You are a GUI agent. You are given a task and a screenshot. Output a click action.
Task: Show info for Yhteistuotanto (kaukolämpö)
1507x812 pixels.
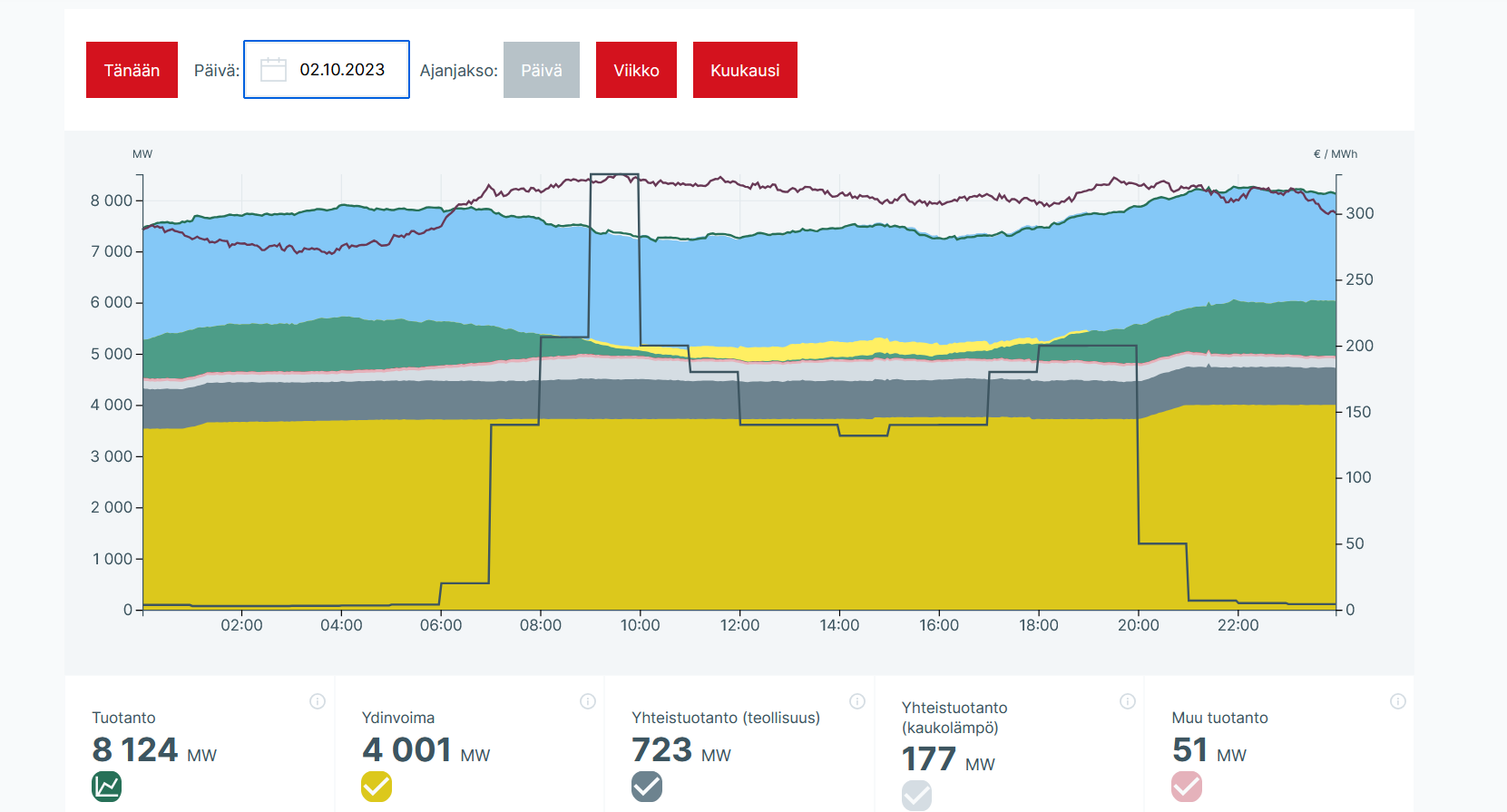(x=1128, y=701)
